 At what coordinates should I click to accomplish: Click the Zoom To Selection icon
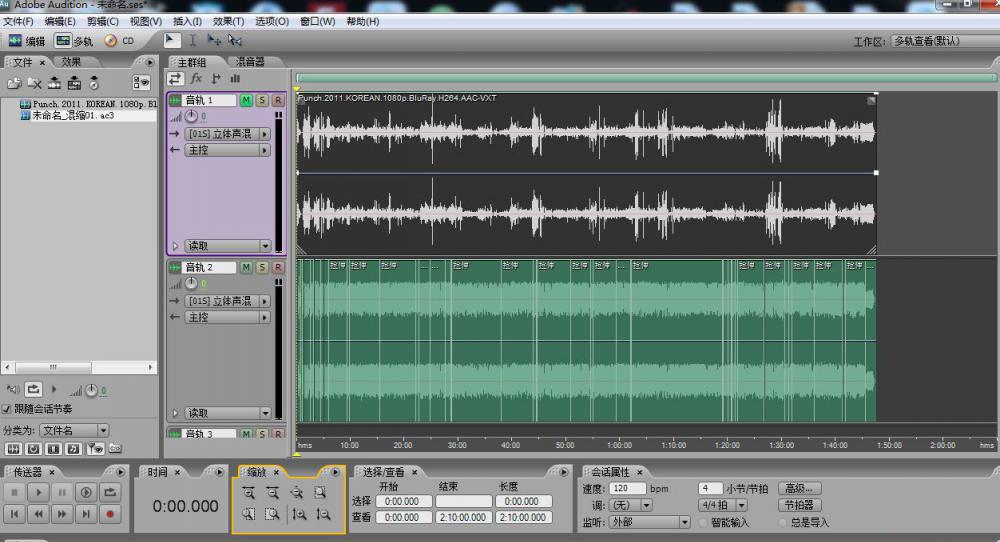coord(320,492)
